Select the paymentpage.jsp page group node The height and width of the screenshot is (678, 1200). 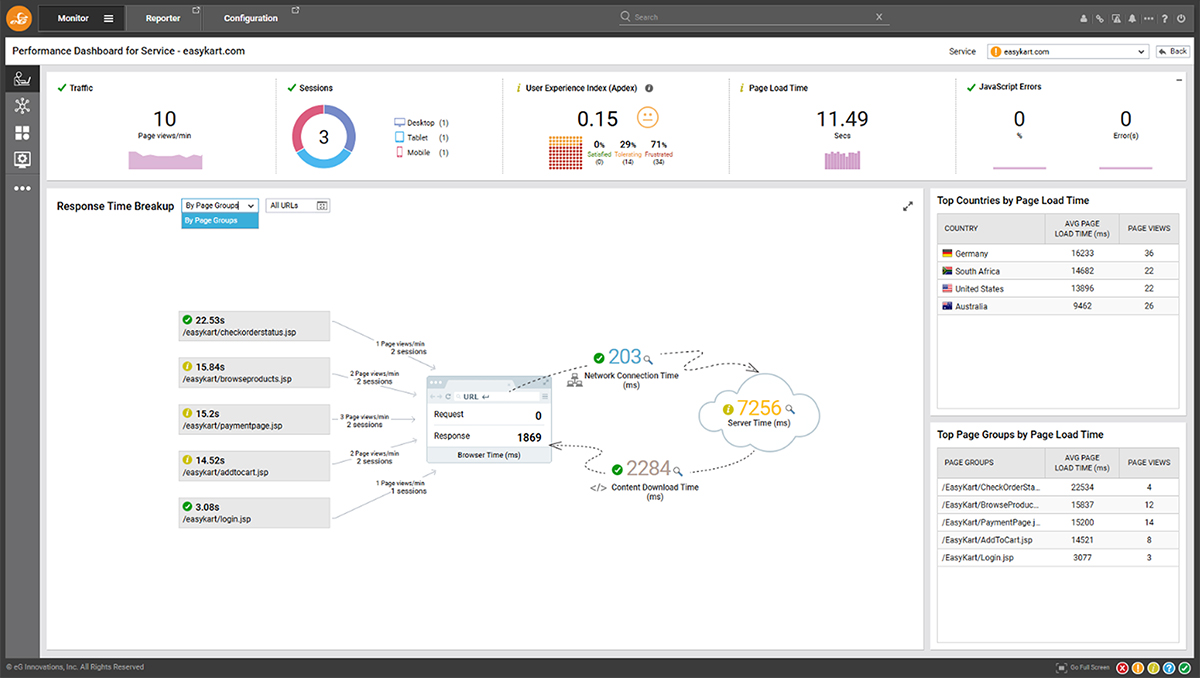click(x=255, y=419)
